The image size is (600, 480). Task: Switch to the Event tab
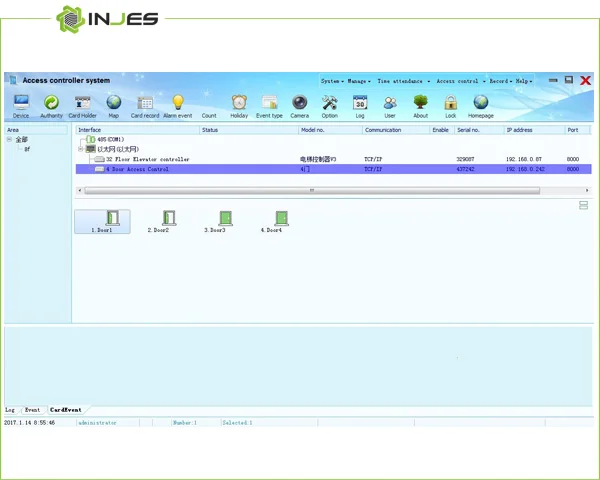[33, 410]
